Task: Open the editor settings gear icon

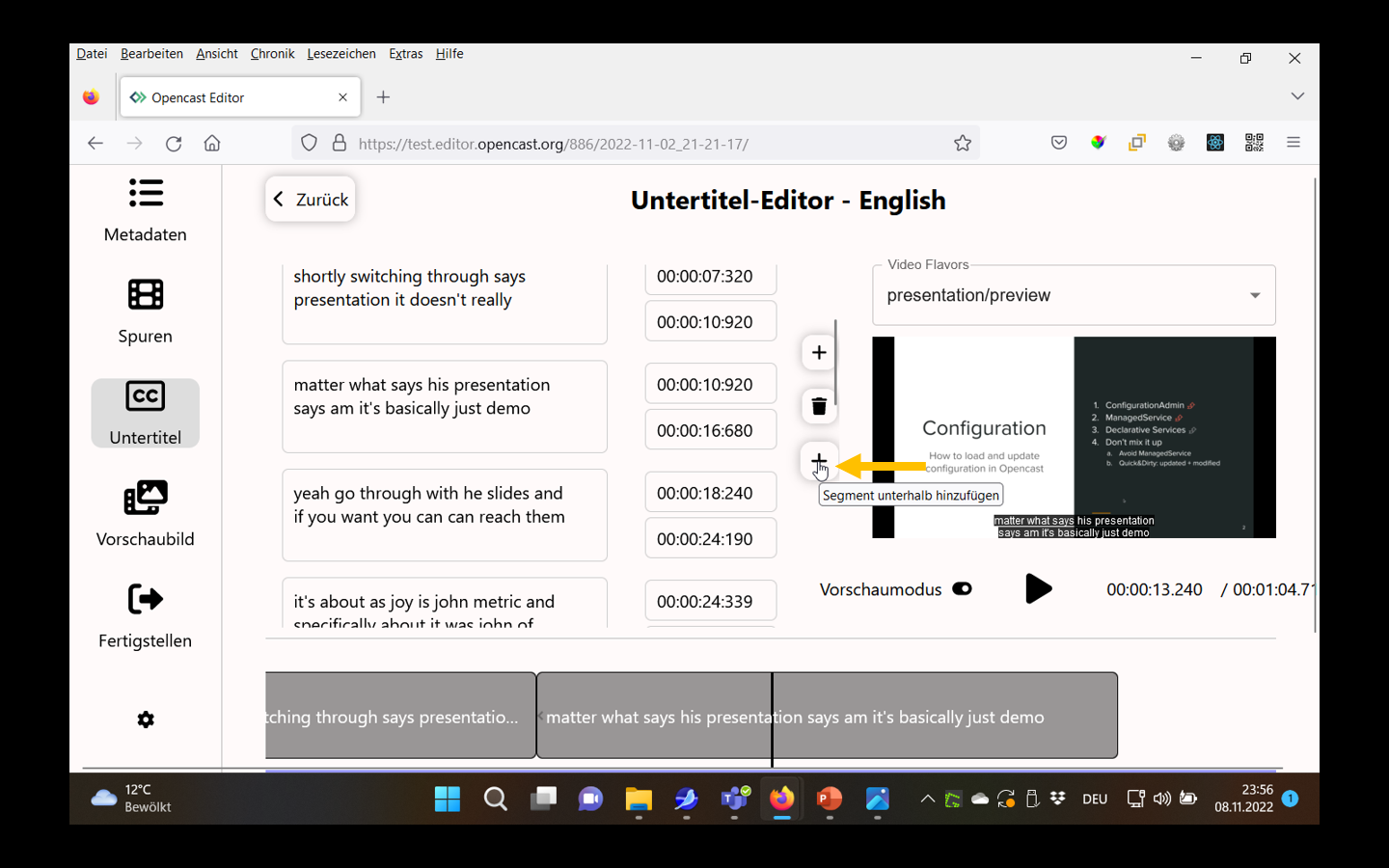Action: pos(145,719)
